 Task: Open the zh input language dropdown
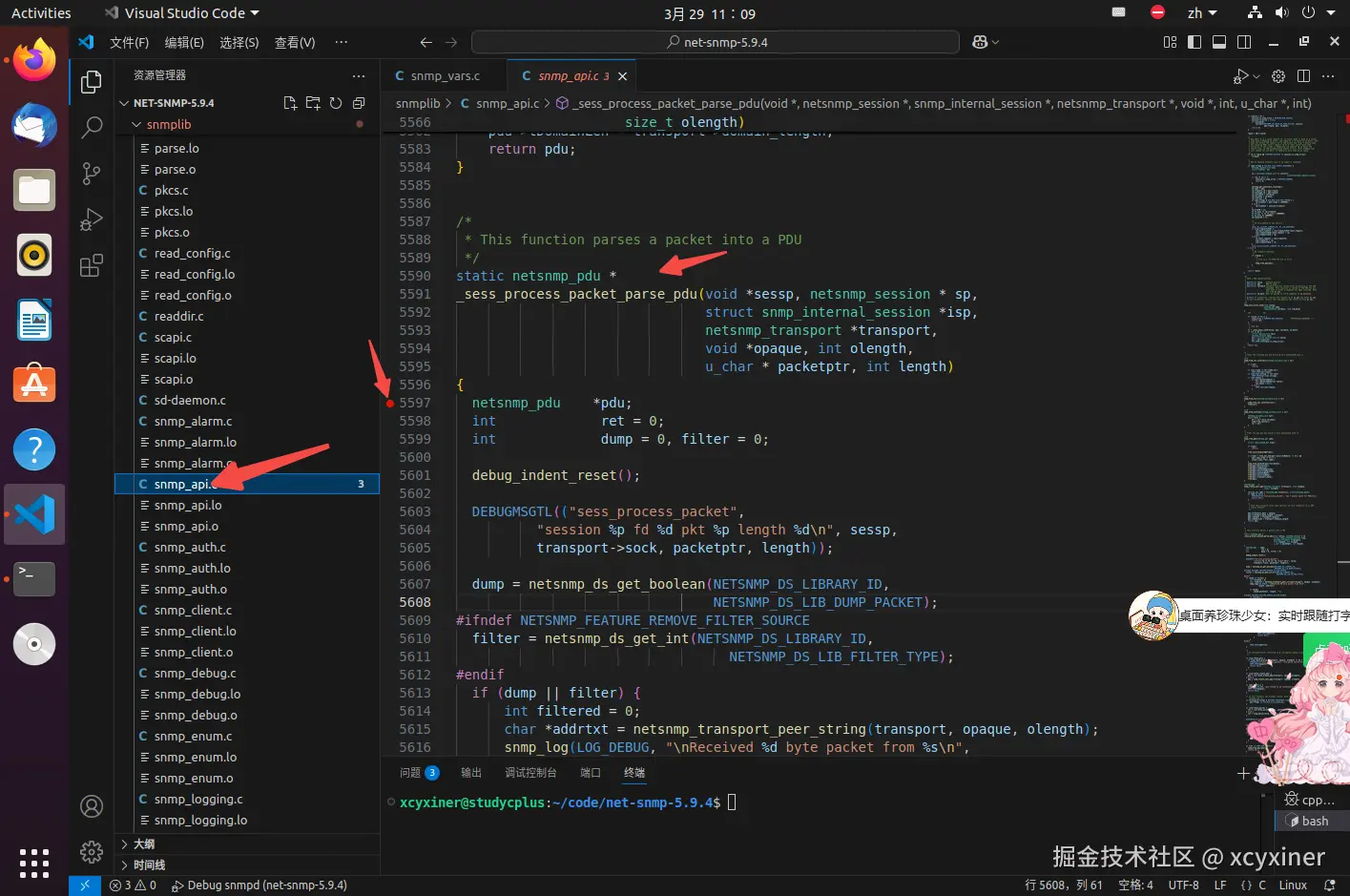[x=1201, y=13]
